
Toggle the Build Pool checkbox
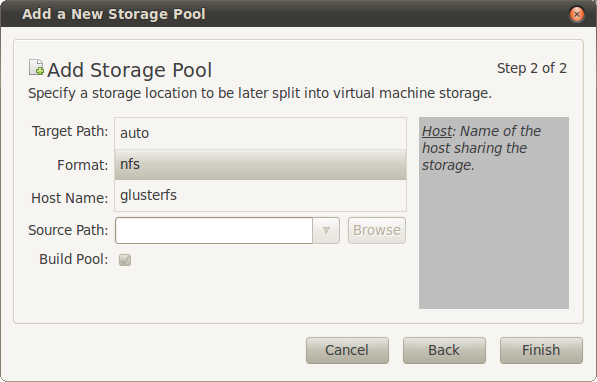(x=125, y=260)
